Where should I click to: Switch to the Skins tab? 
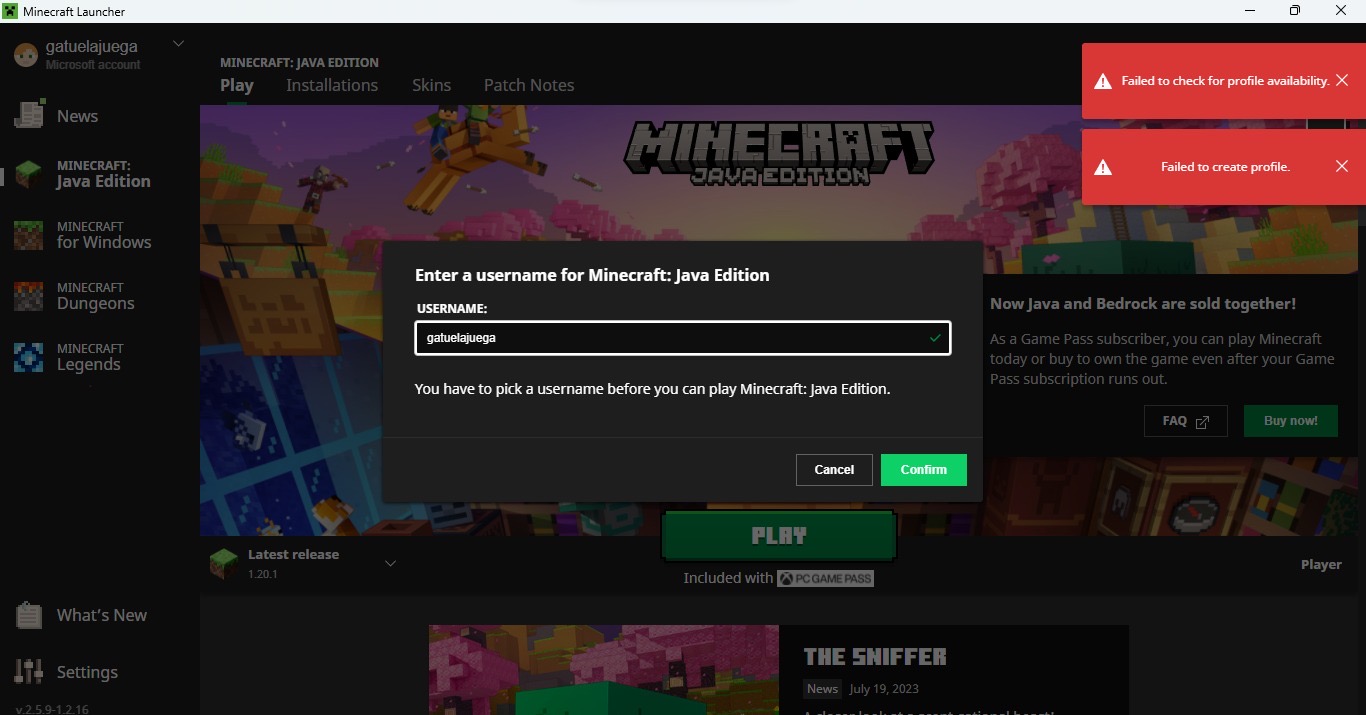(x=431, y=85)
